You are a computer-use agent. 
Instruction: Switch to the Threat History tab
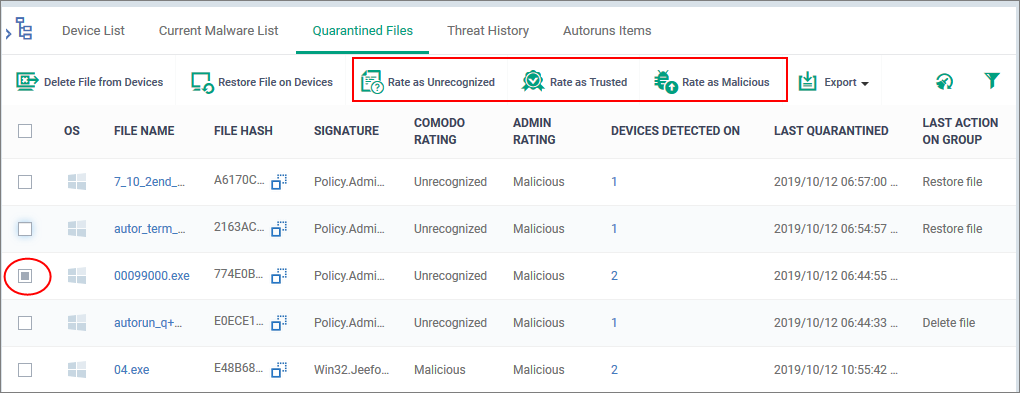(x=488, y=31)
